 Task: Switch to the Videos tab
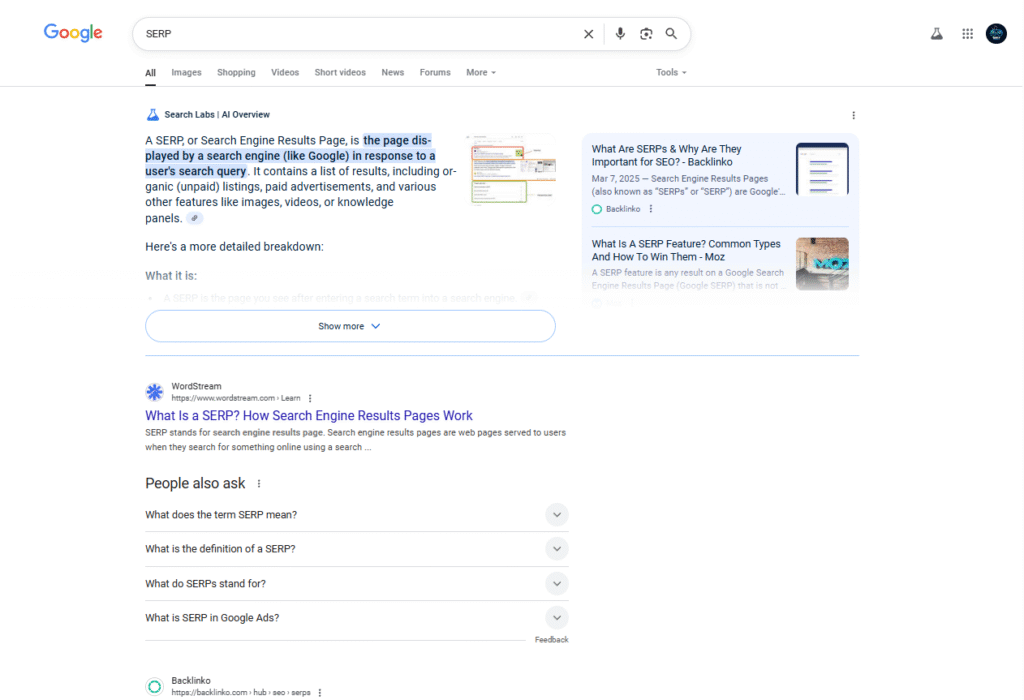(285, 72)
